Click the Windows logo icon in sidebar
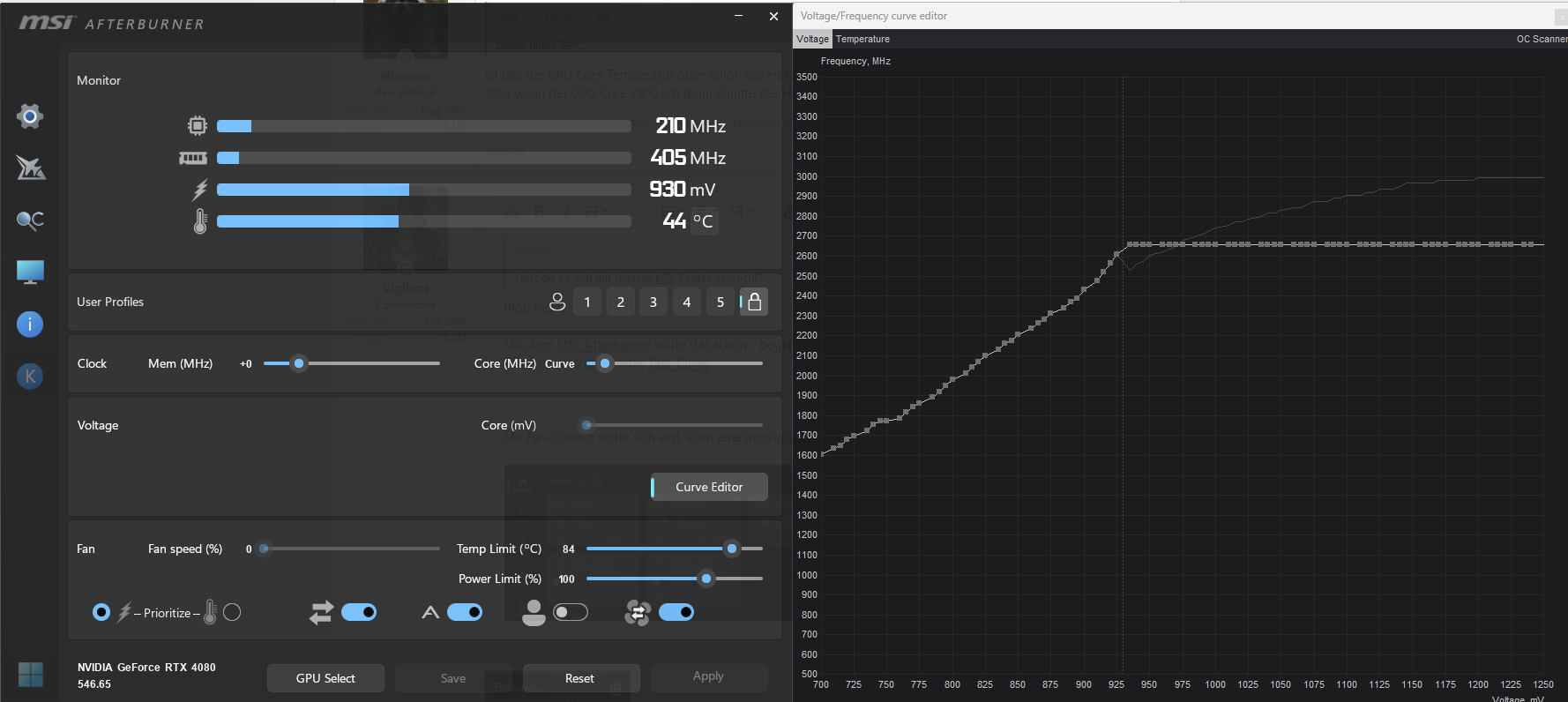 coord(31,675)
